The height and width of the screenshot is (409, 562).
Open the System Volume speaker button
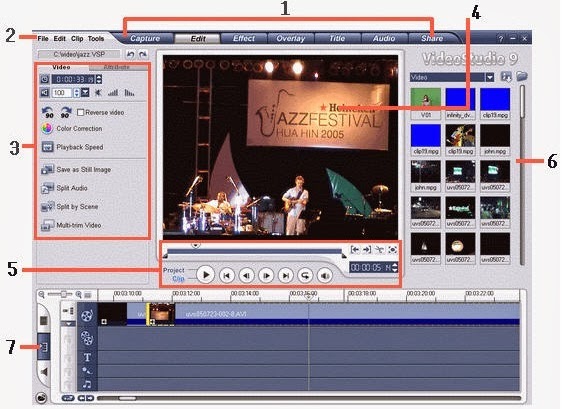325,275
